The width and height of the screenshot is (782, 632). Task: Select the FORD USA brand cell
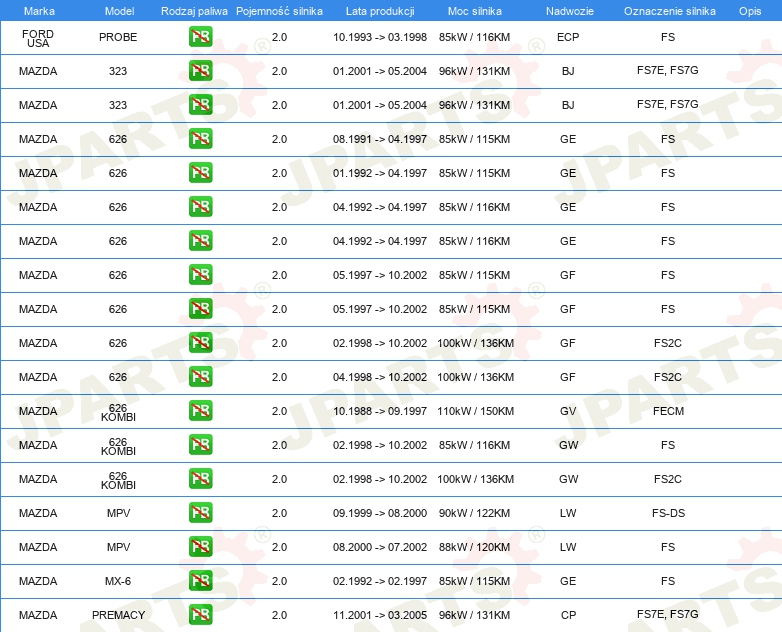click(x=38, y=38)
